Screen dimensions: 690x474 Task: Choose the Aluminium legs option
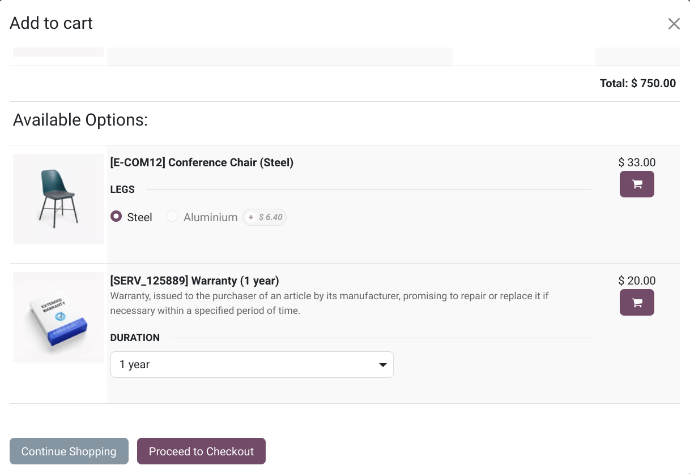coord(172,217)
